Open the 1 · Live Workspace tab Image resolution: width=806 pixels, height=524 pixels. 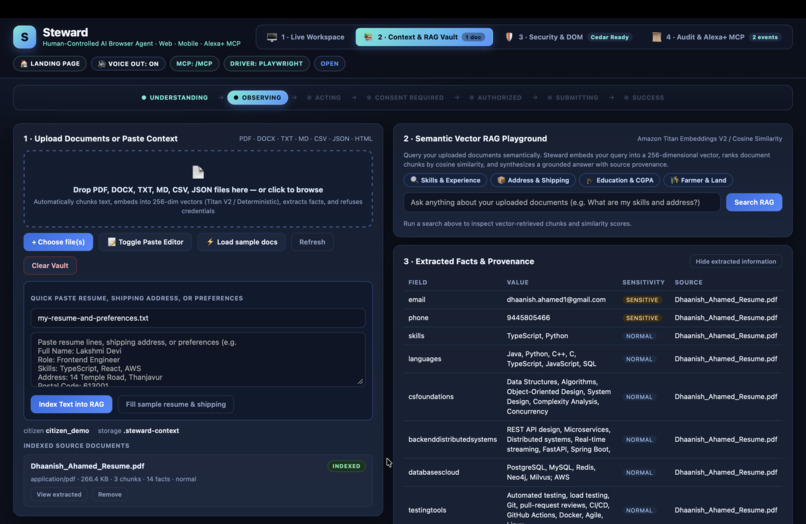pyautogui.click(x=305, y=37)
